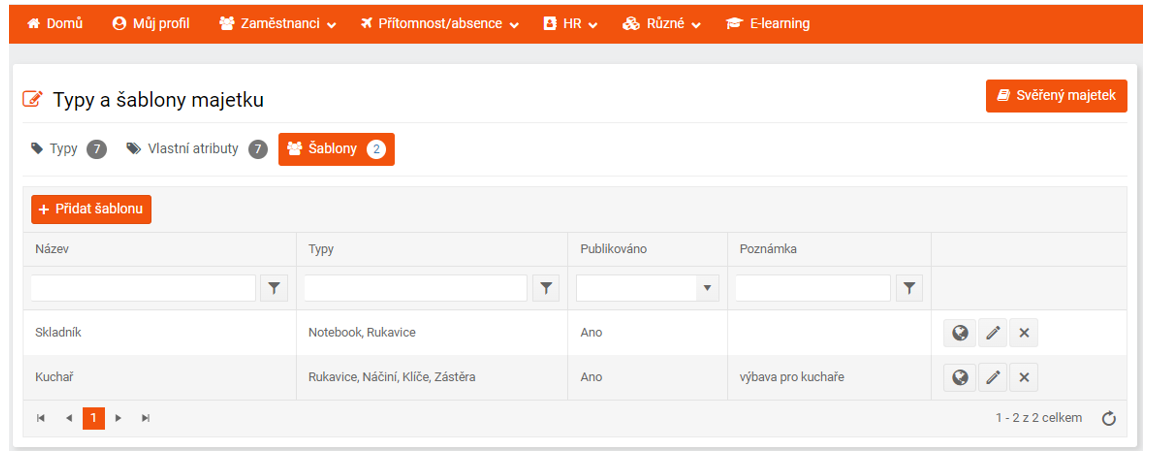Refresh the templates table

click(x=1109, y=419)
